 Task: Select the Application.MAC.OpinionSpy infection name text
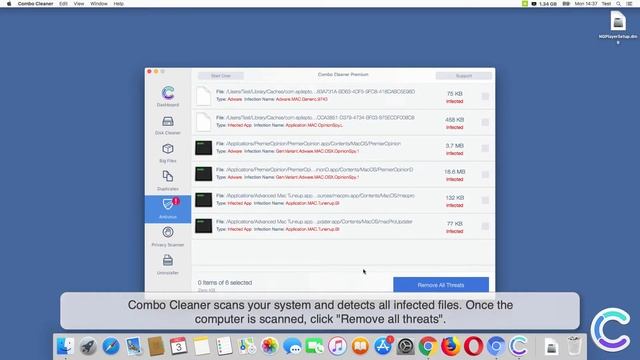[314, 125]
